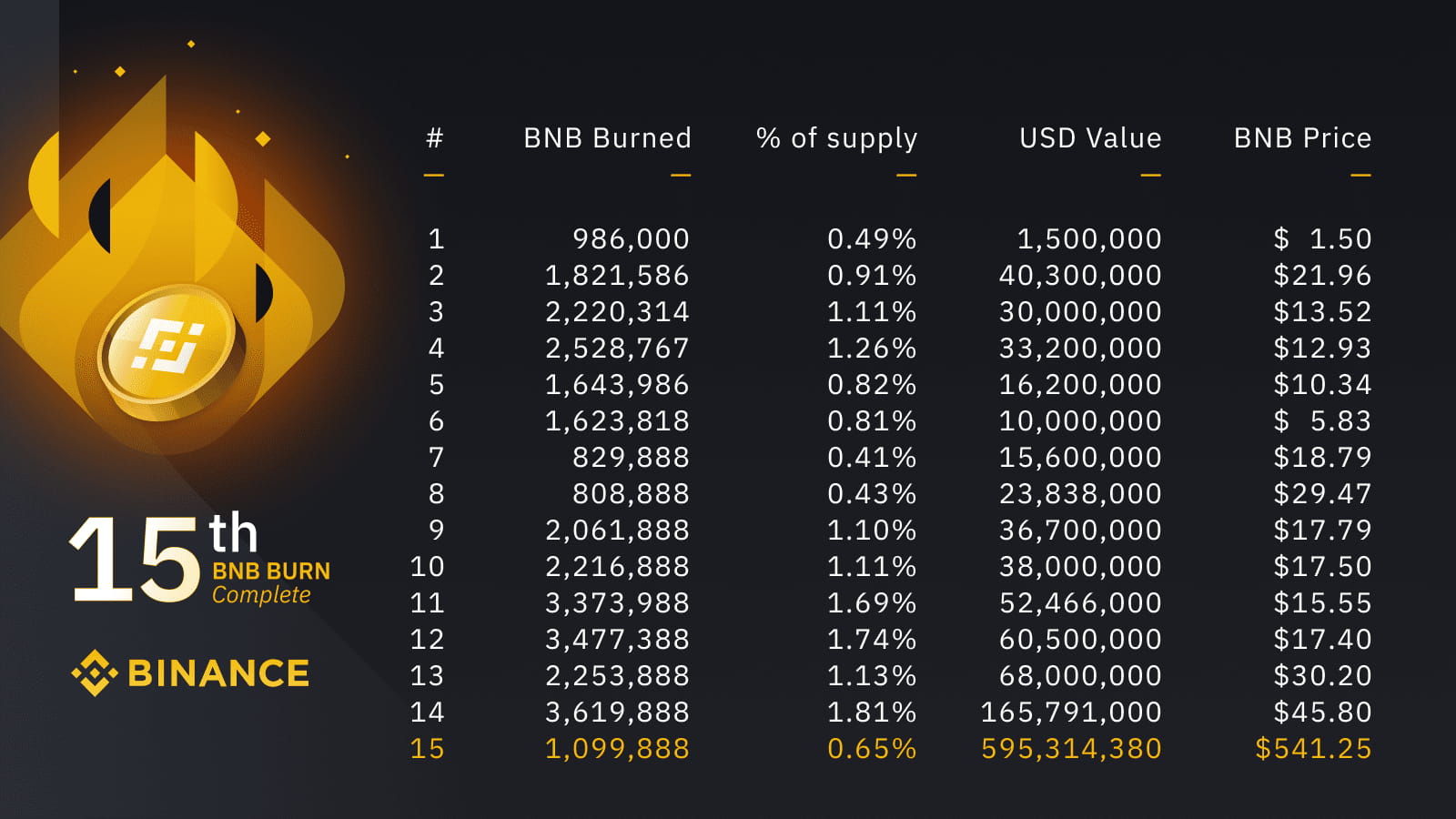Click the highlighted $541.25 price
The image size is (1456, 819).
[1313, 749]
